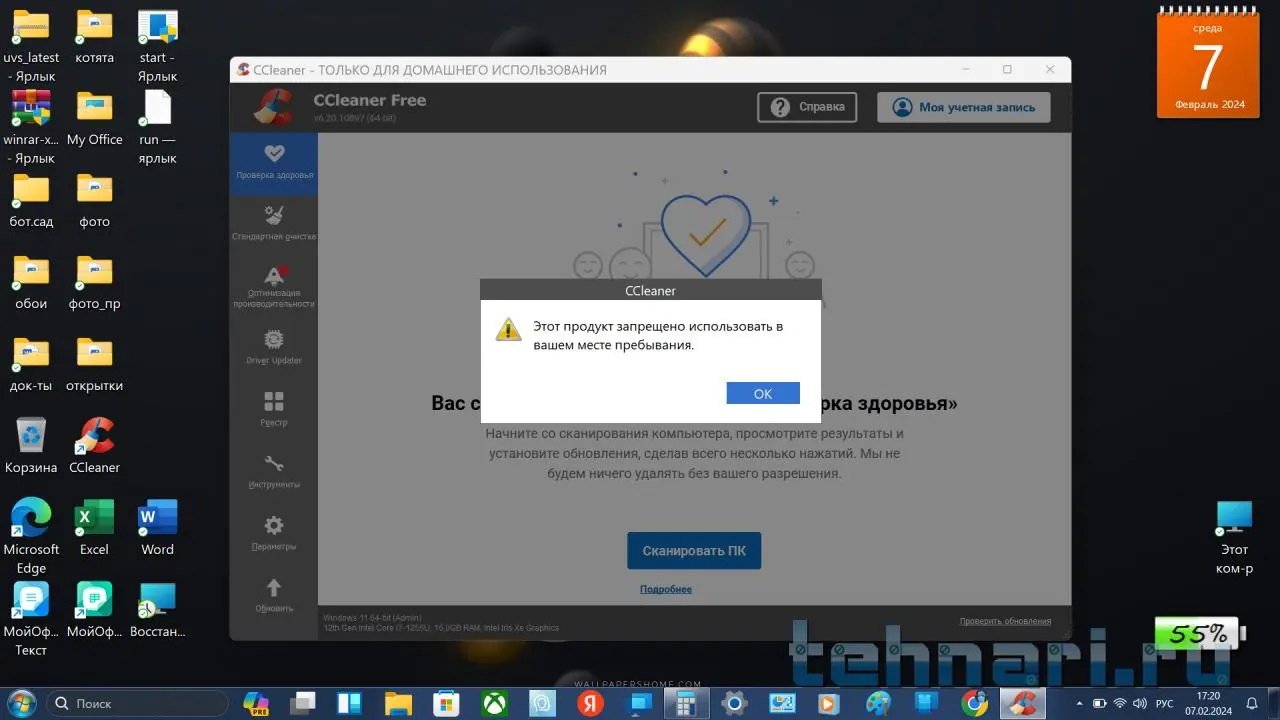
Task: Open Copilot from the taskbar
Action: (x=256, y=703)
